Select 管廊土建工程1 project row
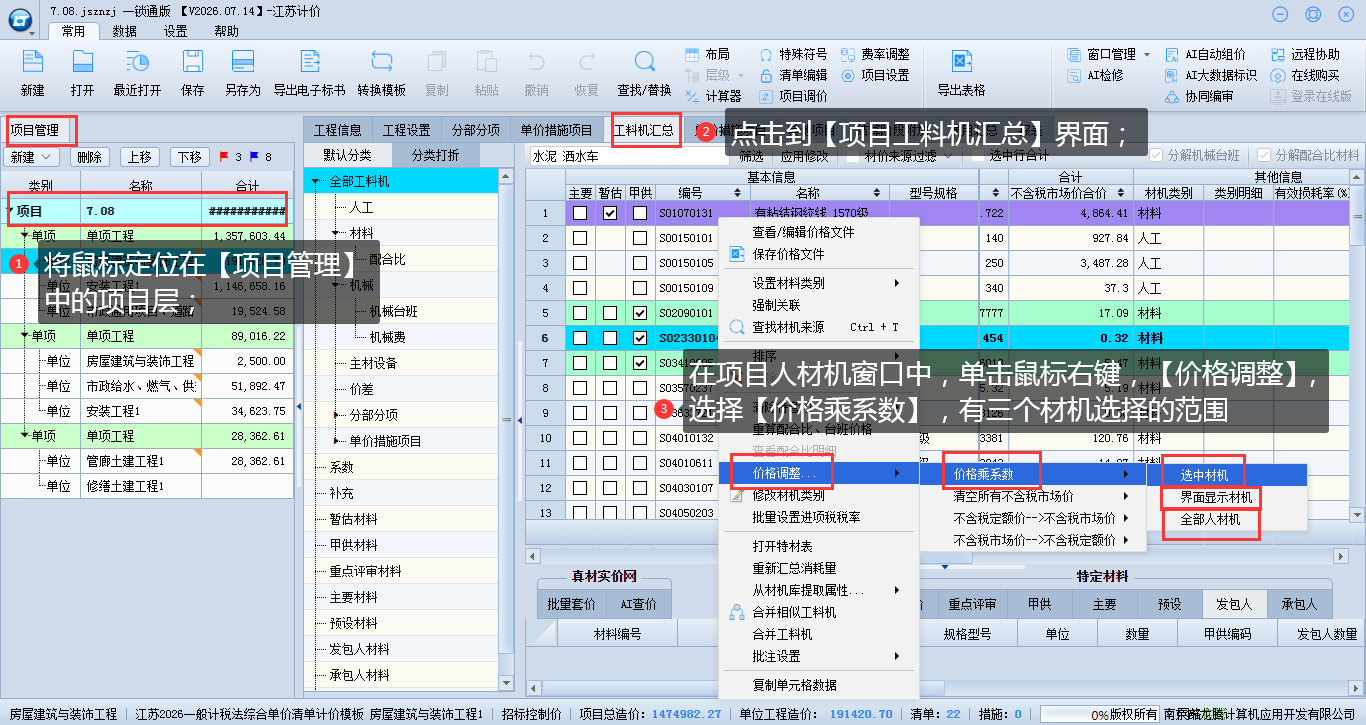 point(147,461)
